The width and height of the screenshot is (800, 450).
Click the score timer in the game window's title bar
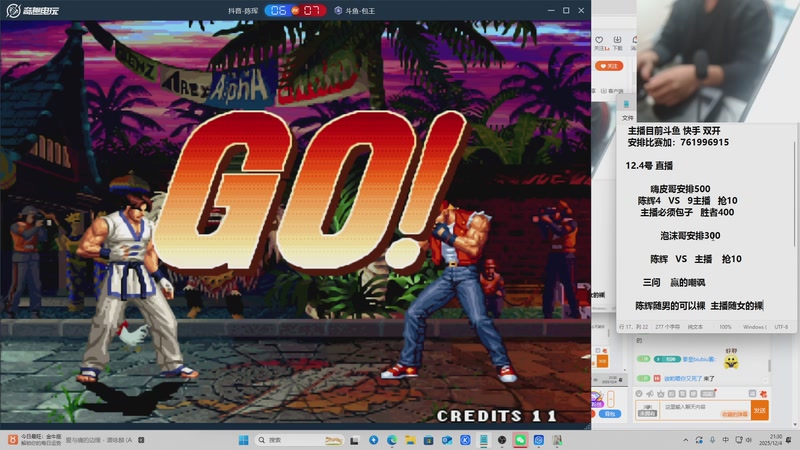[x=295, y=10]
